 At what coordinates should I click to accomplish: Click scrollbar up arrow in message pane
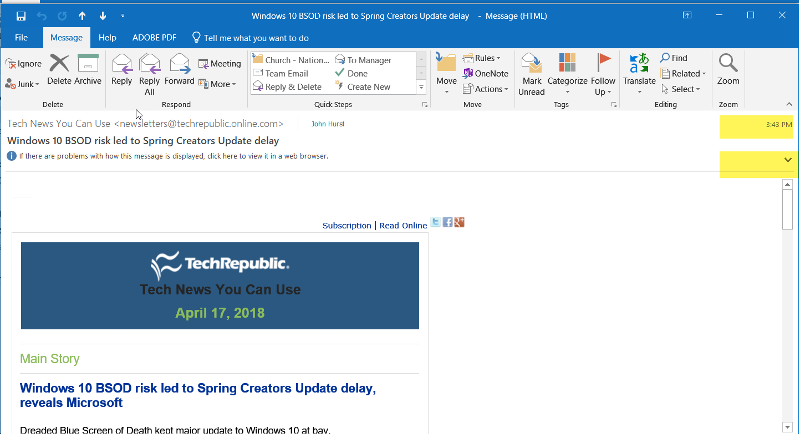coord(787,184)
